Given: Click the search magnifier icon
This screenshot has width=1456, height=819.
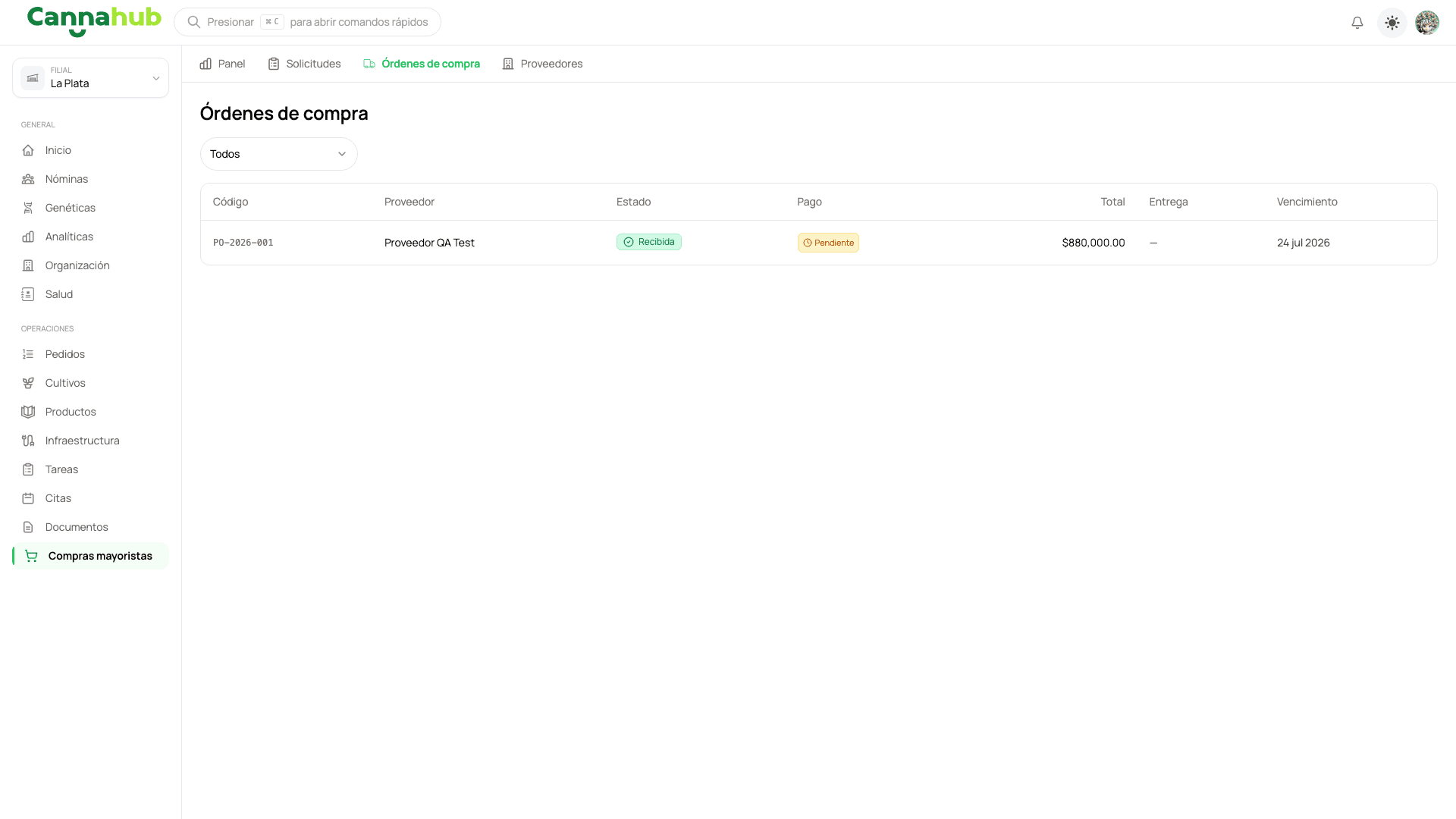Looking at the screenshot, I should (194, 22).
